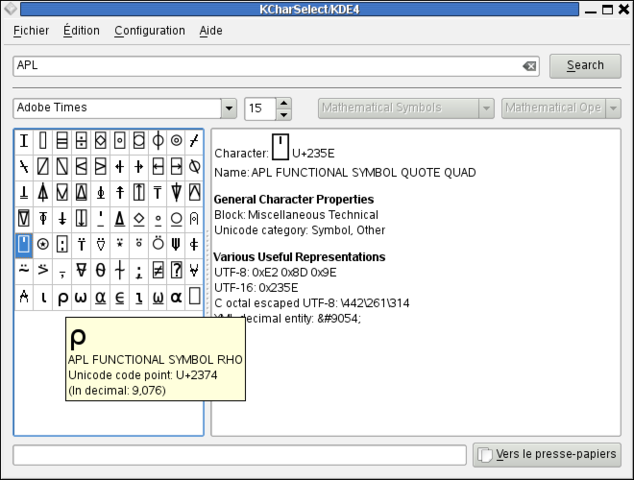Pick the del stile glyph
This screenshot has width=634, height=480.
pos(176,192)
